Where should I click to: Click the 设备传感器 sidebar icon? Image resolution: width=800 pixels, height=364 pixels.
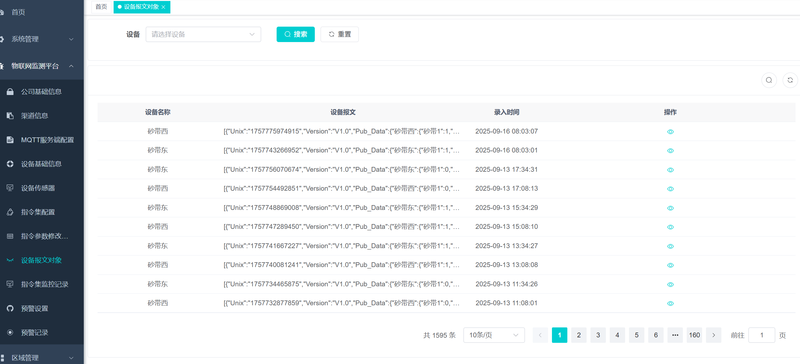click(x=10, y=188)
